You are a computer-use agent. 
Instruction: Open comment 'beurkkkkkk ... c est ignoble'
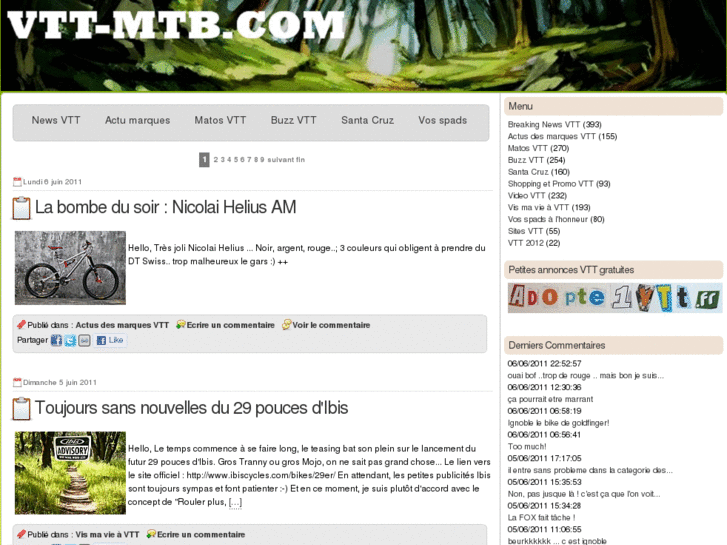tap(557, 541)
